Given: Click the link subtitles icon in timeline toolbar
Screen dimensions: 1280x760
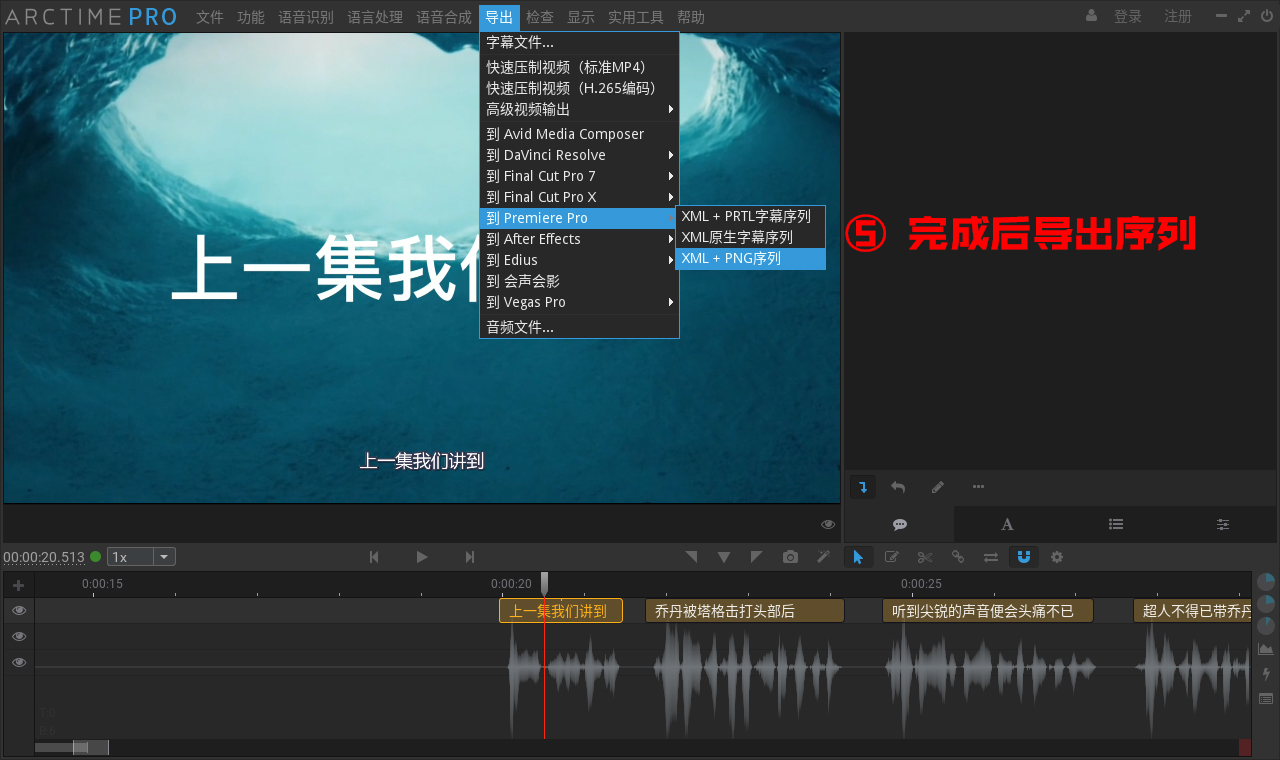Looking at the screenshot, I should [x=957, y=556].
